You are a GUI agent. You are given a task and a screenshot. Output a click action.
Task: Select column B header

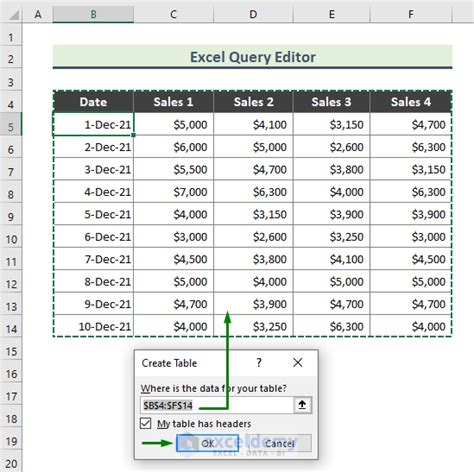pos(93,14)
